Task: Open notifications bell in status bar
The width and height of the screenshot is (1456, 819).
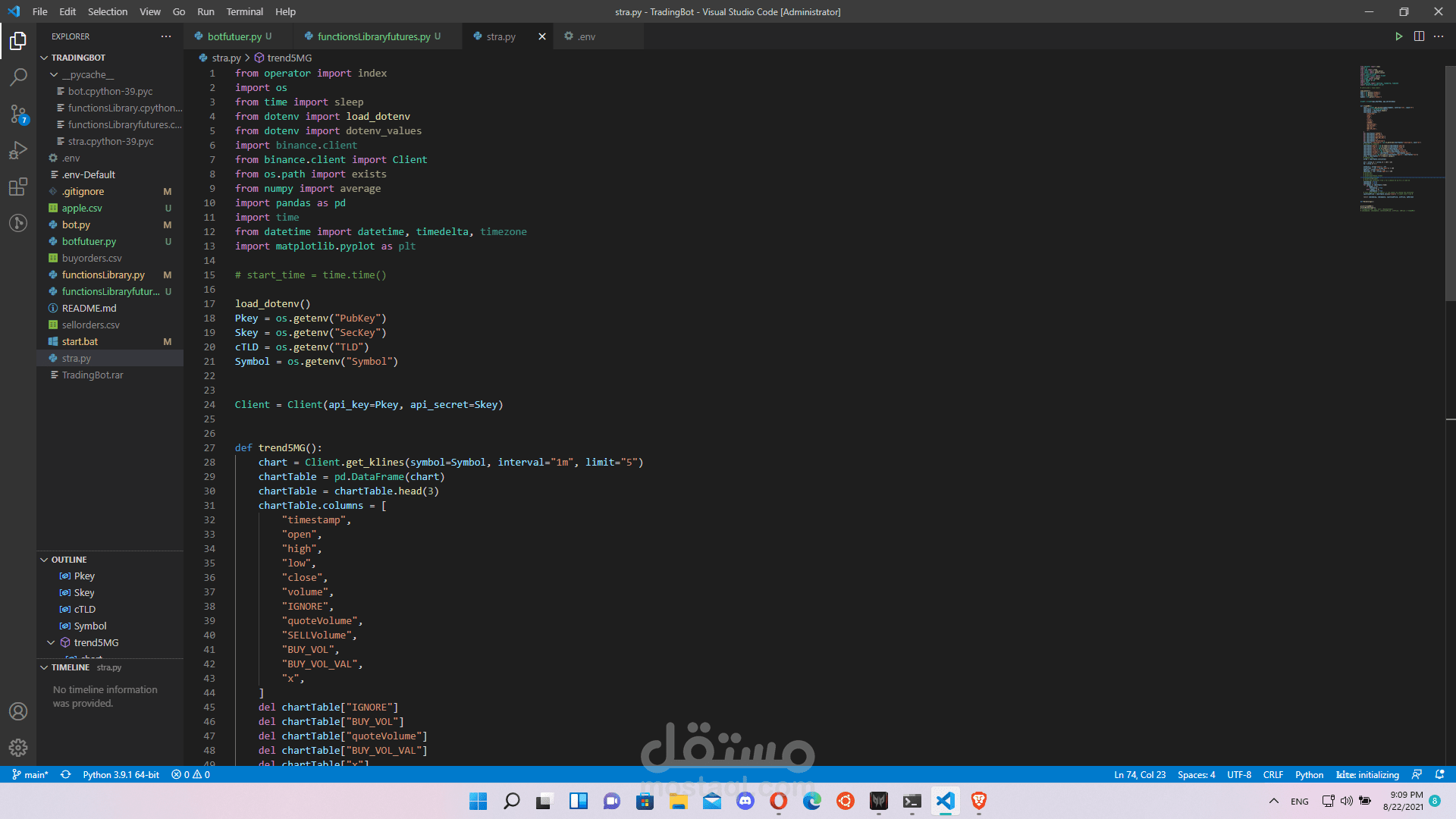Action: (1440, 774)
